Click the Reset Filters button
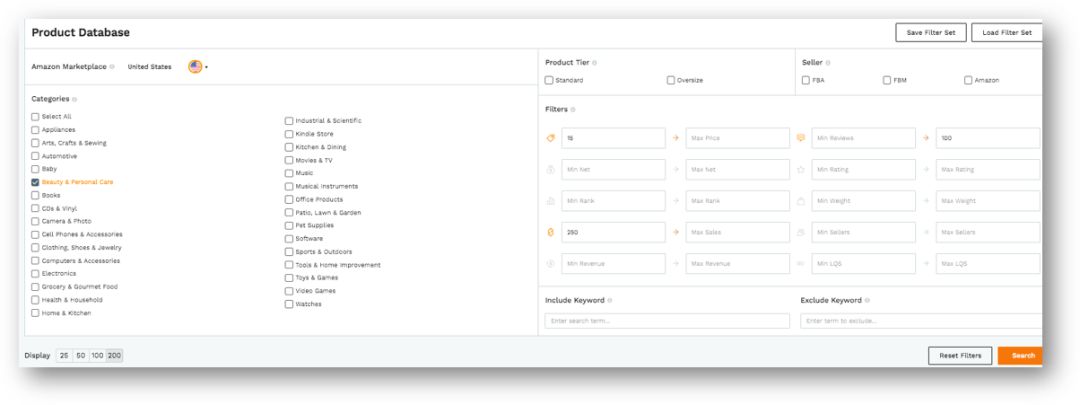 coord(959,355)
